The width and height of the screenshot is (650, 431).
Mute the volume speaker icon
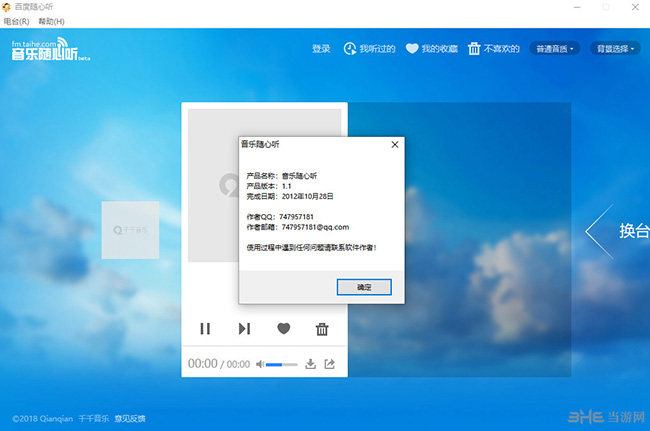click(260, 364)
